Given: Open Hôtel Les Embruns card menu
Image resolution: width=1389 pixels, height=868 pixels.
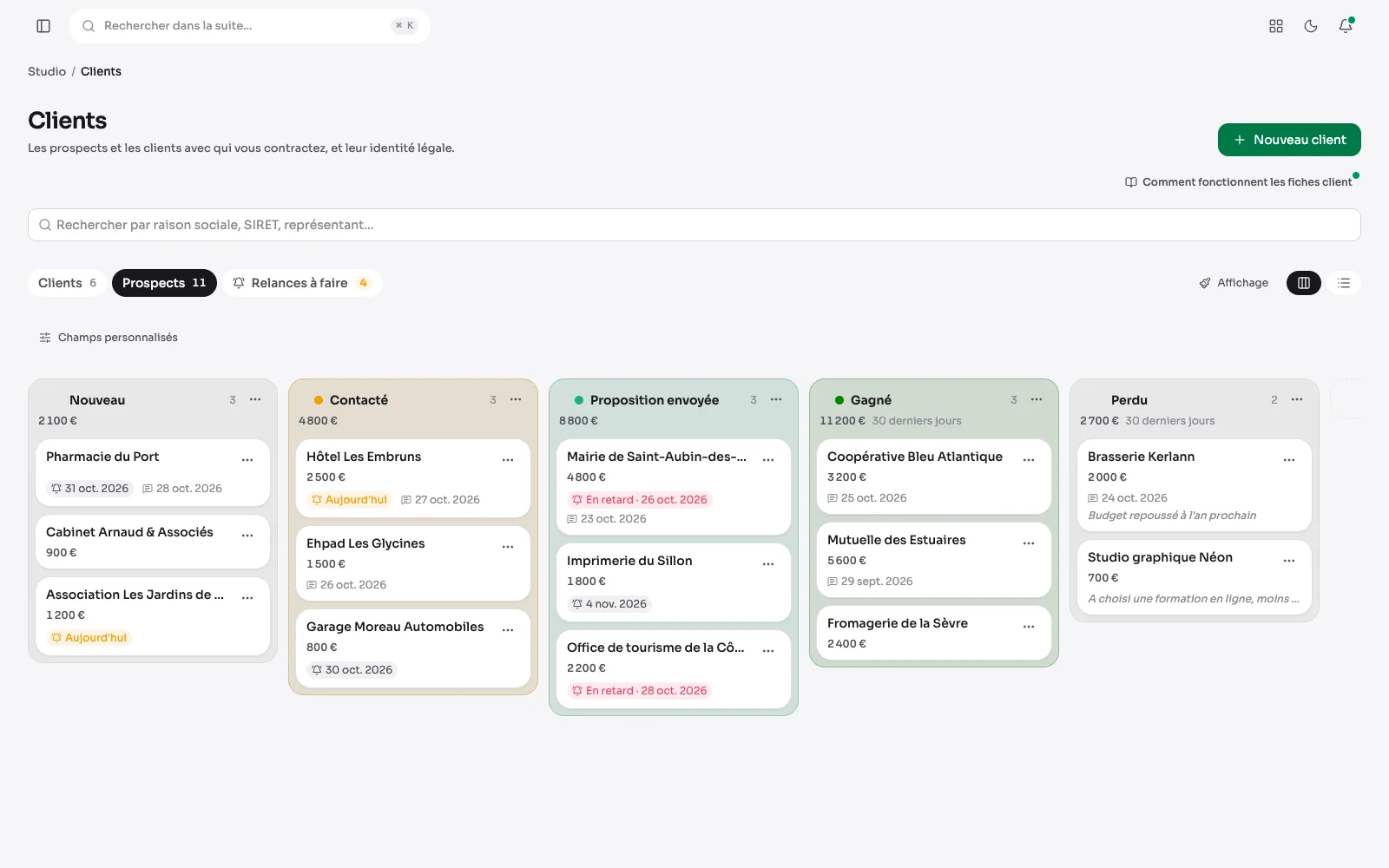Looking at the screenshot, I should [x=508, y=460].
